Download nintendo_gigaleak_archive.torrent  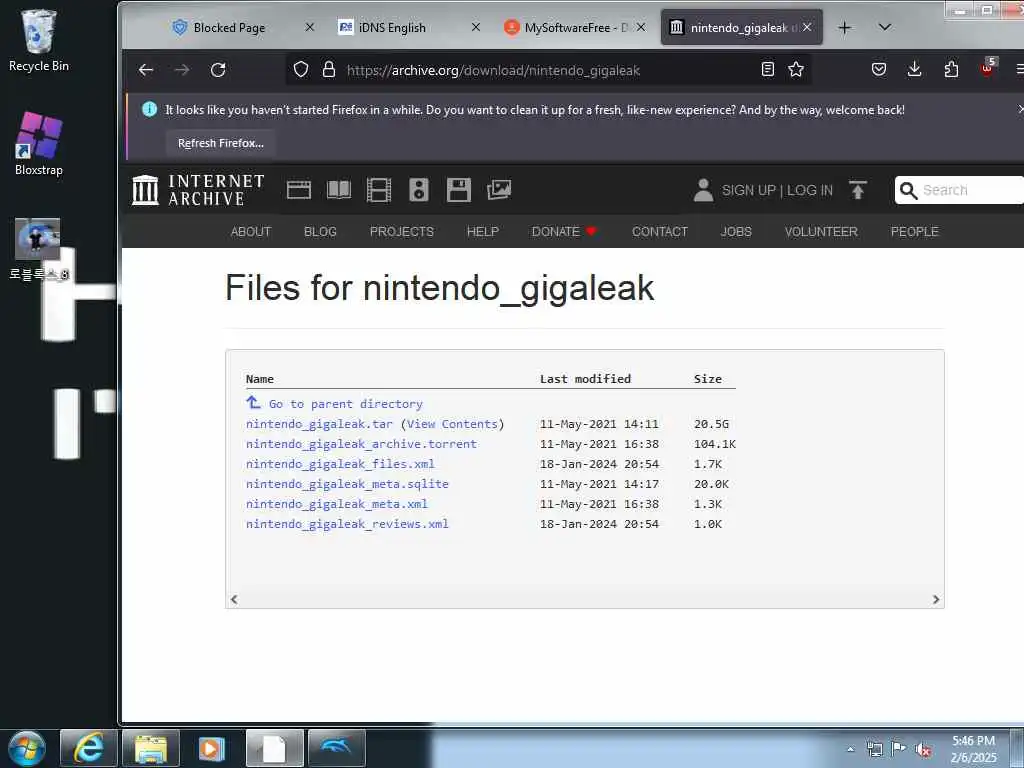click(x=361, y=444)
